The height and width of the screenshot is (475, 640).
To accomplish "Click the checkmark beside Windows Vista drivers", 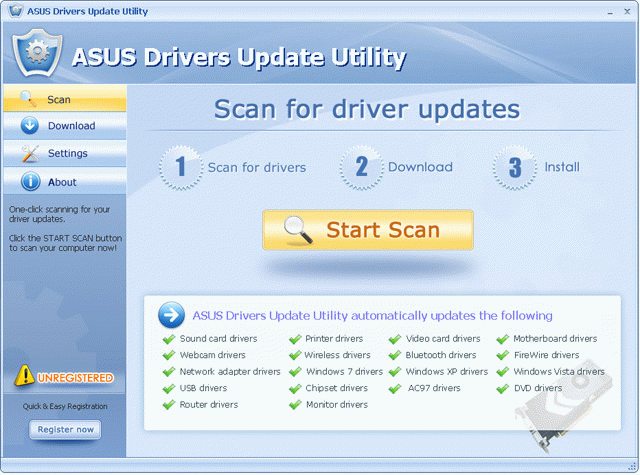I will pyautogui.click(x=503, y=372).
